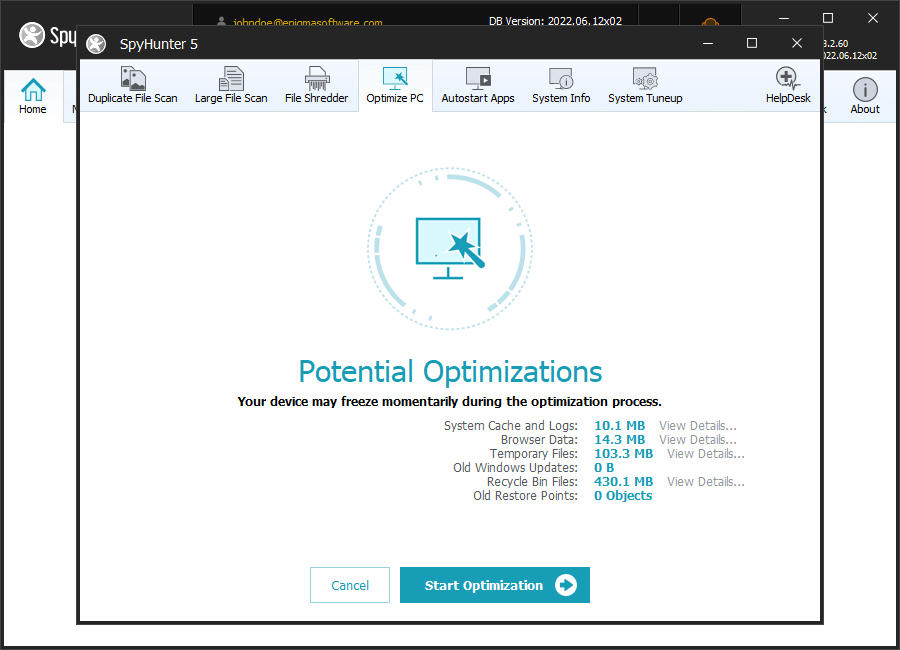Viewport: 900px width, 650px height.
Task: Click the Start Optimization button
Action: (x=495, y=586)
